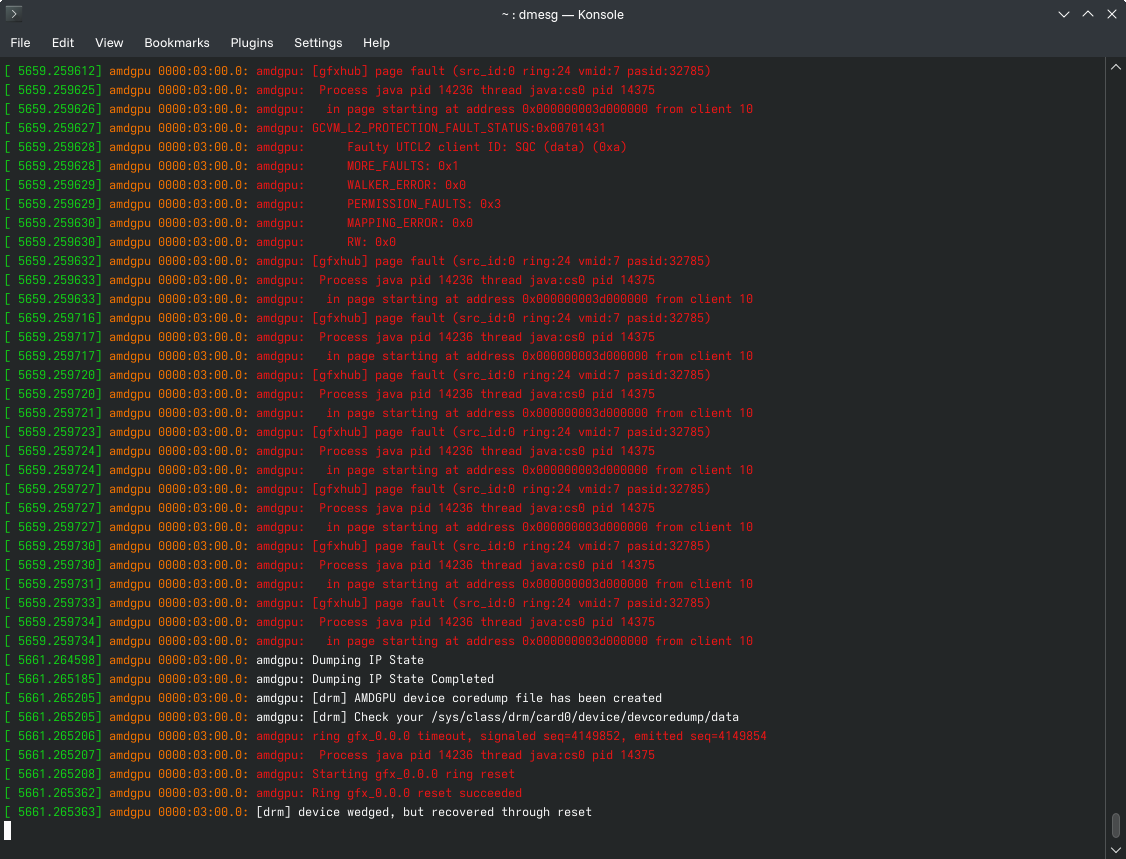The height and width of the screenshot is (859, 1126).
Task: Click 'Starting gfx_0.0.0 ring reset' line
Action: 413,774
